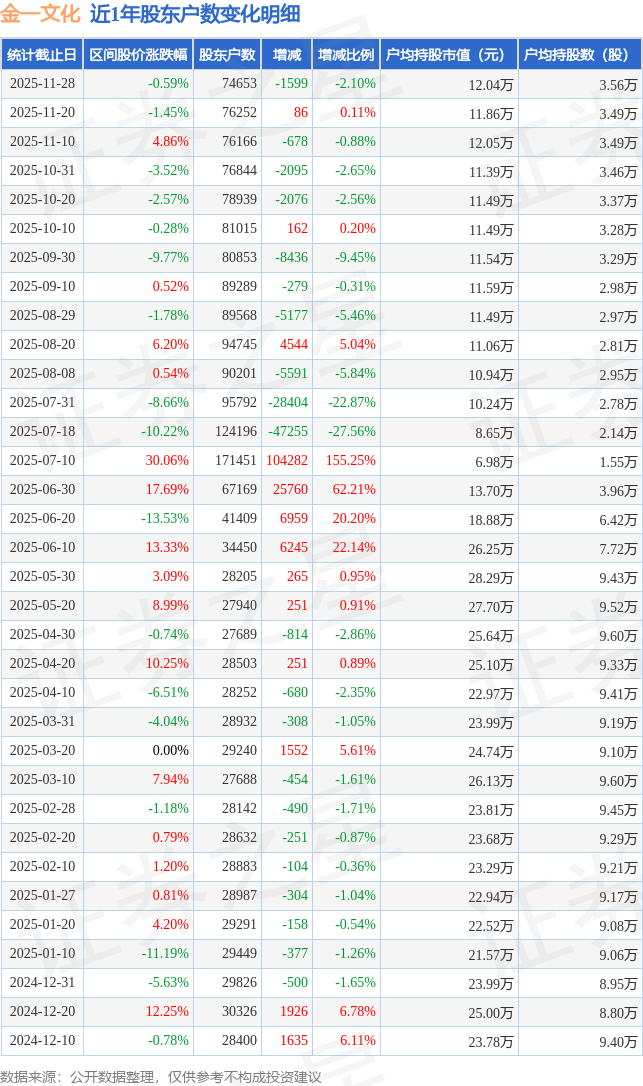Click the 30.06% price change cell

(x=167, y=461)
